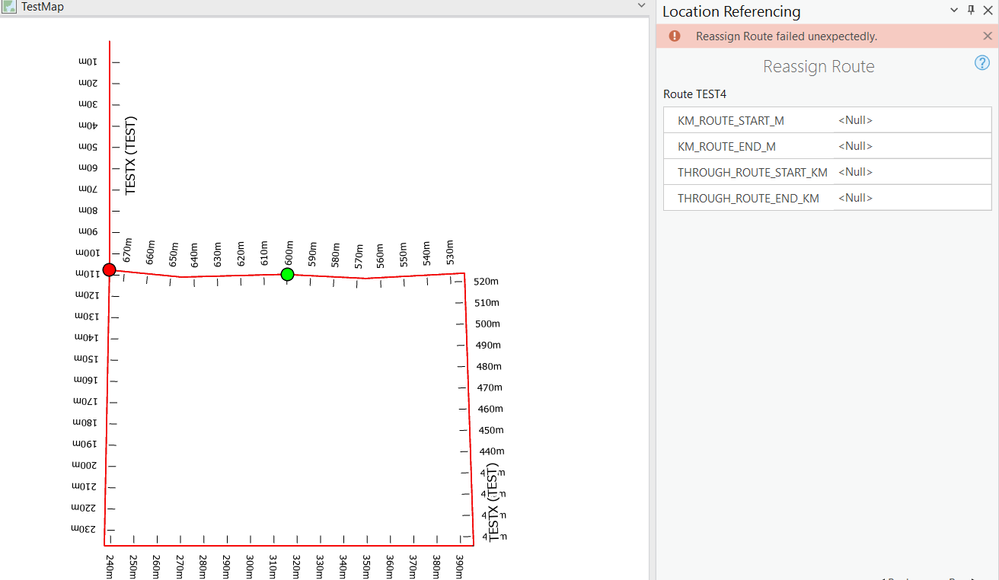Dismiss the Reassign Route failed error message
The width and height of the screenshot is (999, 580).
click(987, 36)
